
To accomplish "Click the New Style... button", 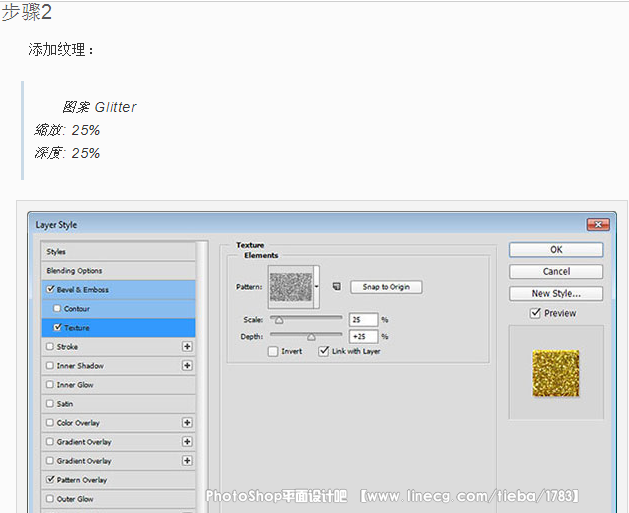I will point(556,294).
